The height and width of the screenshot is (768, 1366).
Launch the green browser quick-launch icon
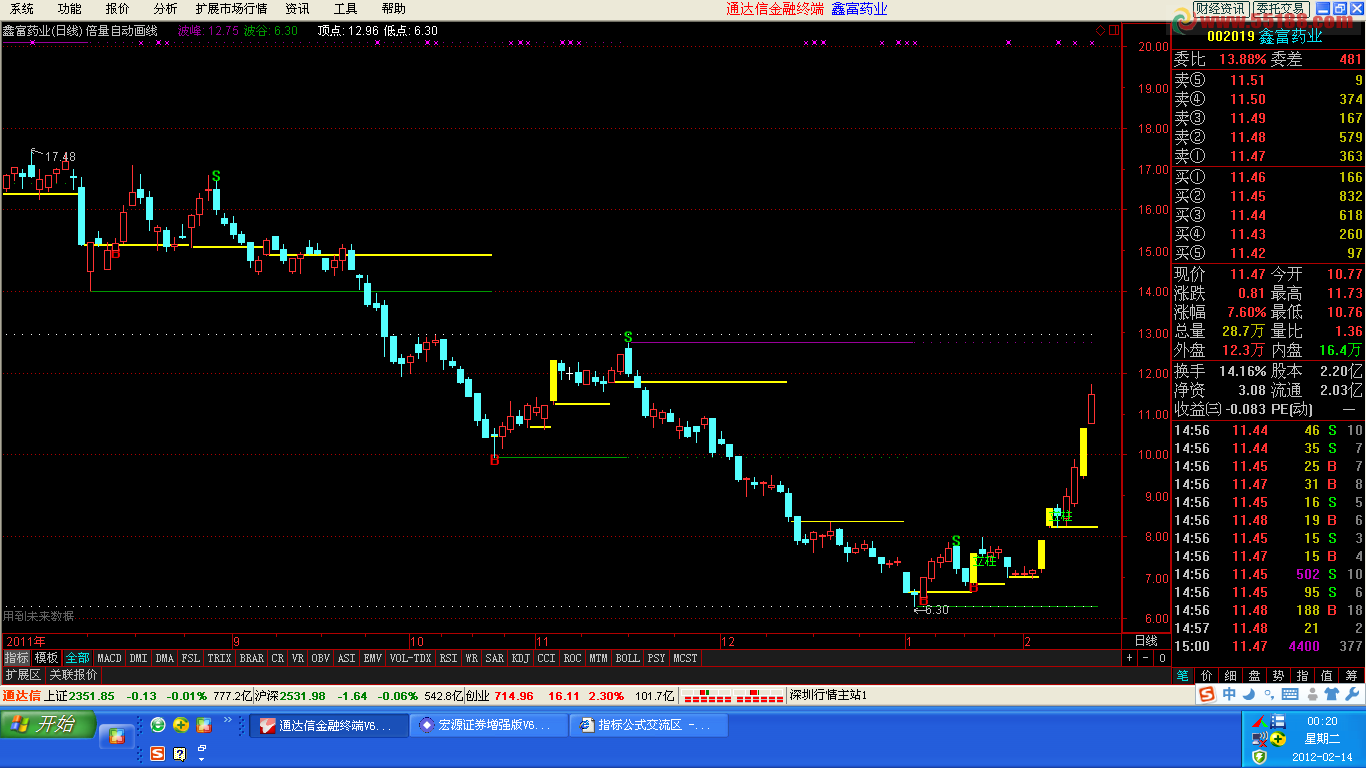click(x=158, y=725)
